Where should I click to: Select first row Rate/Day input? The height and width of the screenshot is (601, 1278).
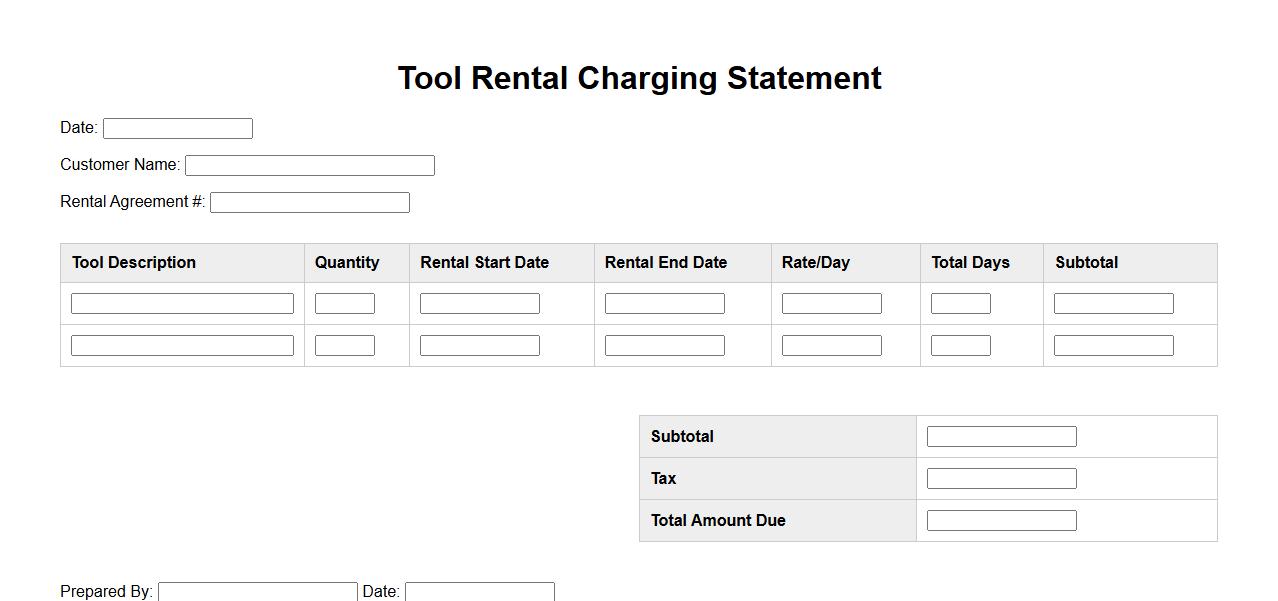tap(832, 303)
